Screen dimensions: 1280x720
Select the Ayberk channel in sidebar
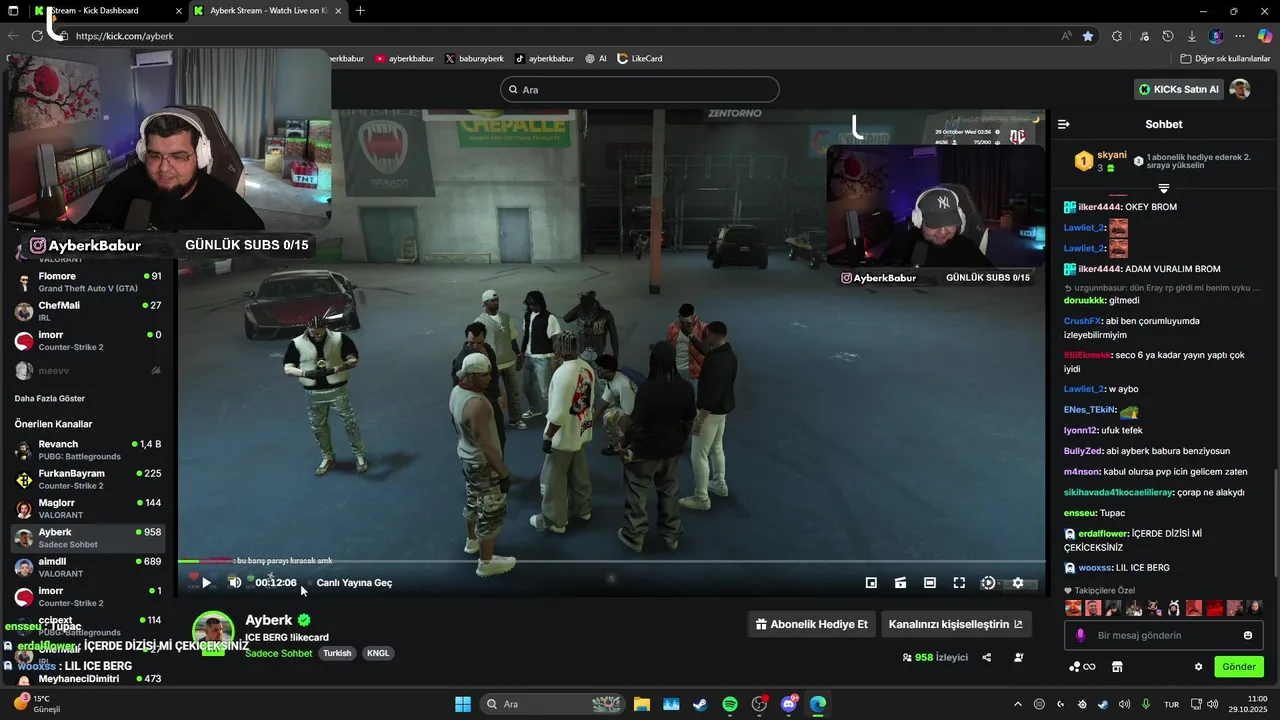pyautogui.click(x=88, y=538)
